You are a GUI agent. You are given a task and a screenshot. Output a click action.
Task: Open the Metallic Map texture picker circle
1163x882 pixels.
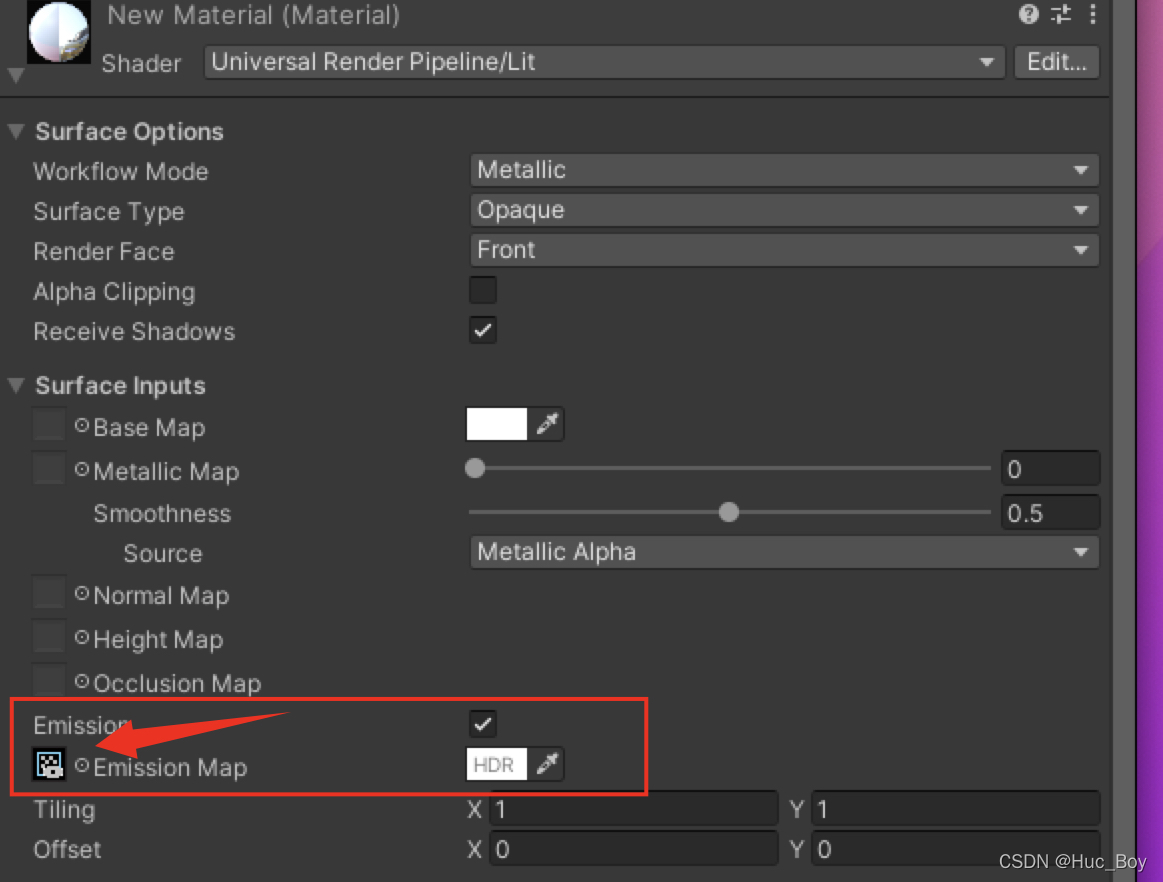click(x=82, y=470)
